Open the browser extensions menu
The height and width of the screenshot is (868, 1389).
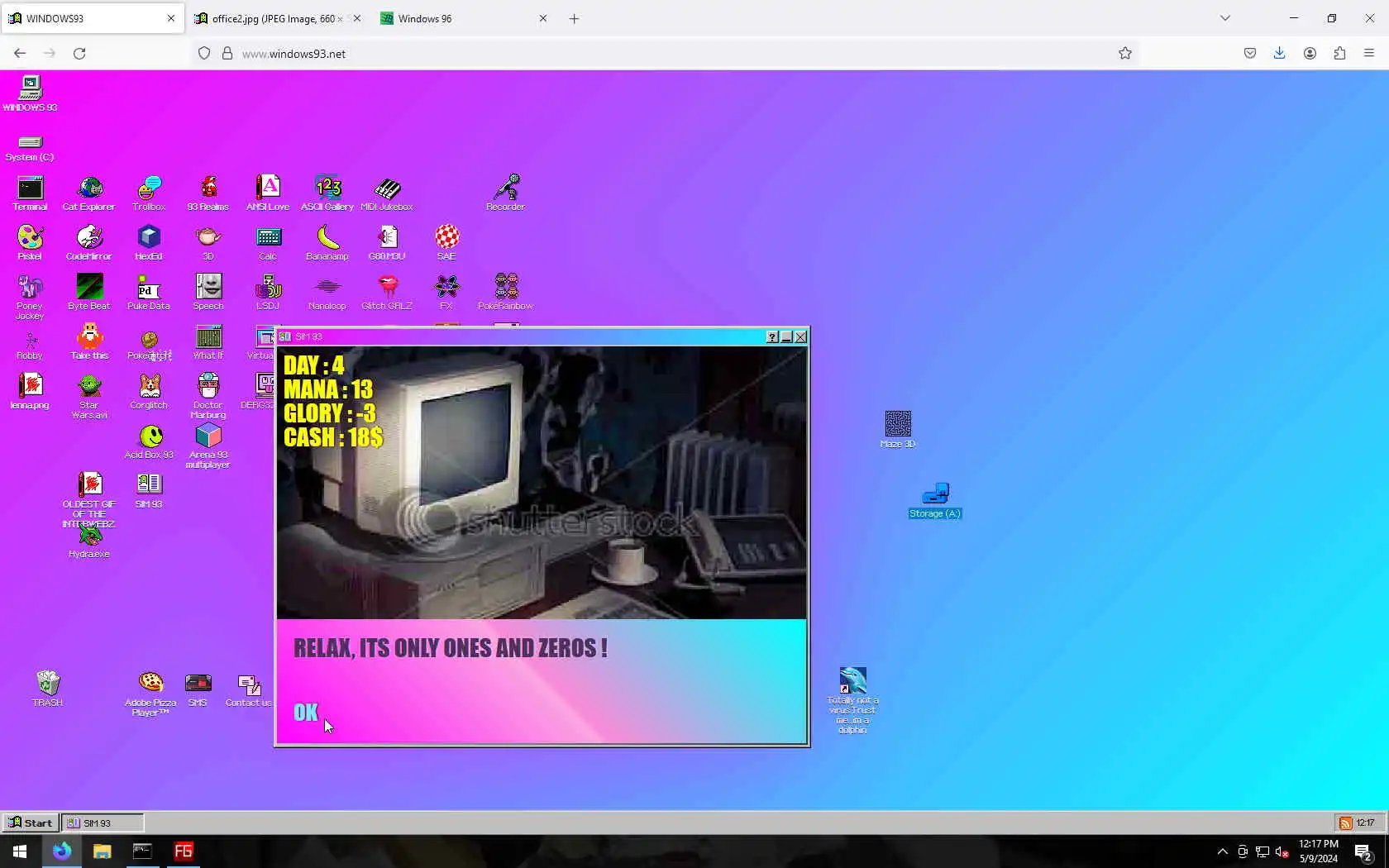[x=1339, y=53]
